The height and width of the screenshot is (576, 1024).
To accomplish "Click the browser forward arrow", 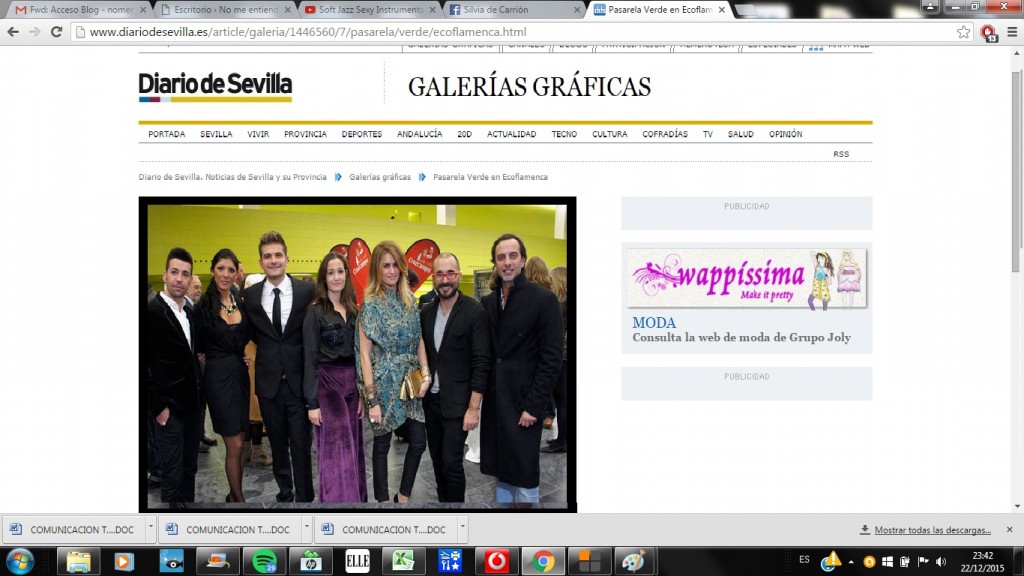I will click(x=35, y=32).
